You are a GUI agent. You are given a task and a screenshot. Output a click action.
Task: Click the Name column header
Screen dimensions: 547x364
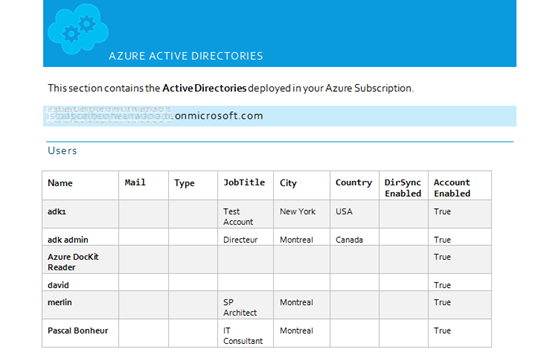[x=60, y=183]
